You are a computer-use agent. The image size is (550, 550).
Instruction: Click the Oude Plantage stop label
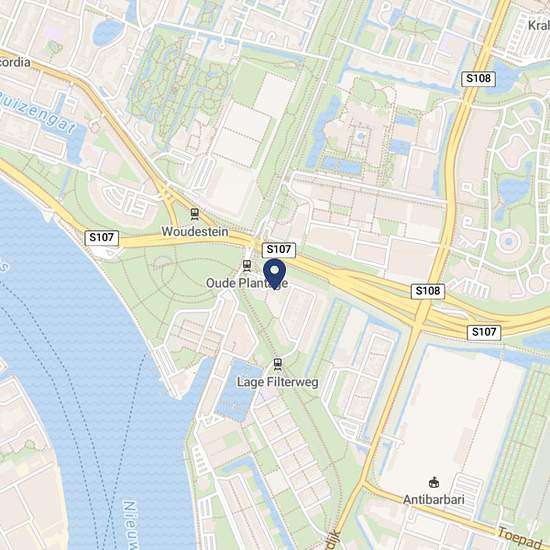point(247,283)
